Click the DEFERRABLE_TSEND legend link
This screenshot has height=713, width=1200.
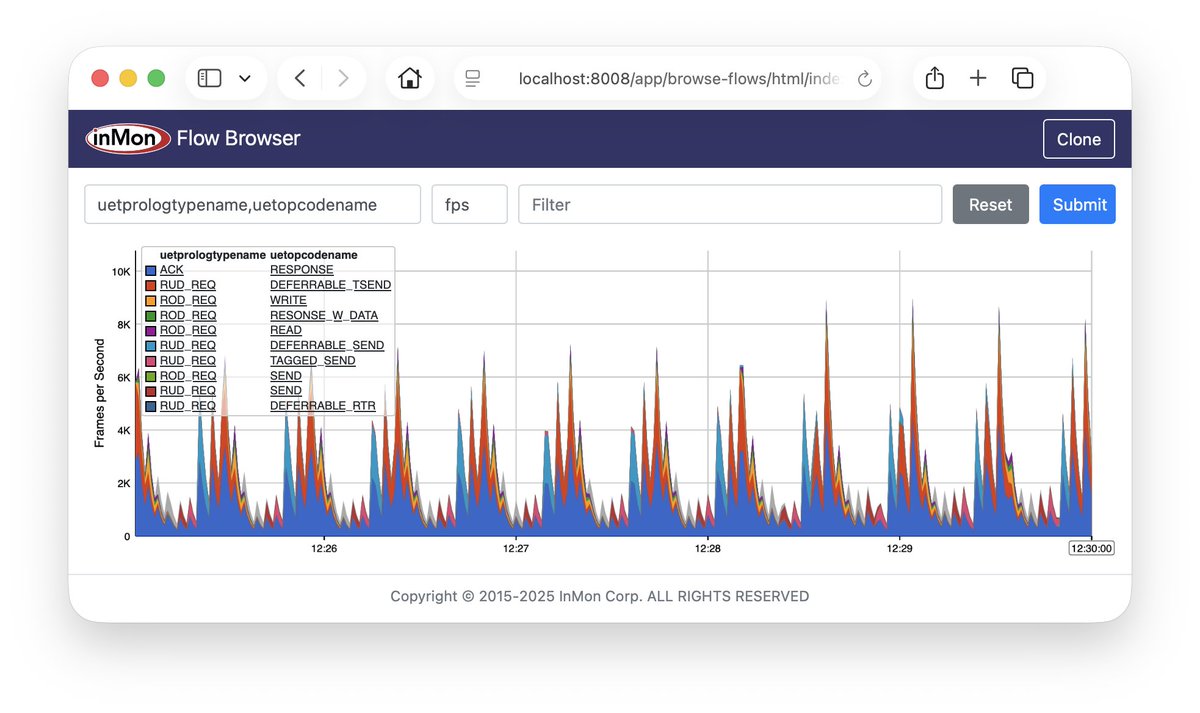(x=330, y=285)
